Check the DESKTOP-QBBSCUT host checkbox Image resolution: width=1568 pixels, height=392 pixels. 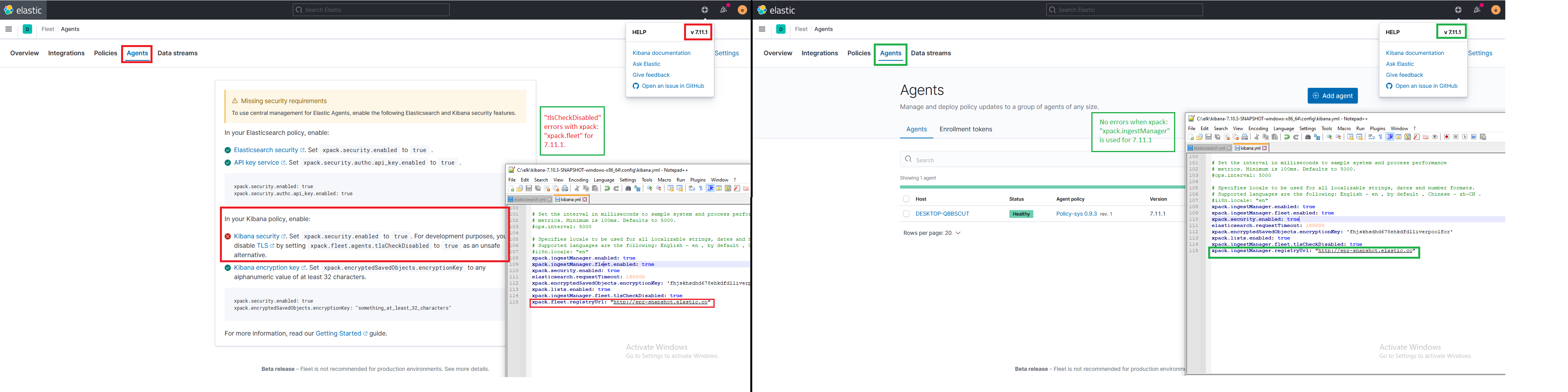point(906,214)
